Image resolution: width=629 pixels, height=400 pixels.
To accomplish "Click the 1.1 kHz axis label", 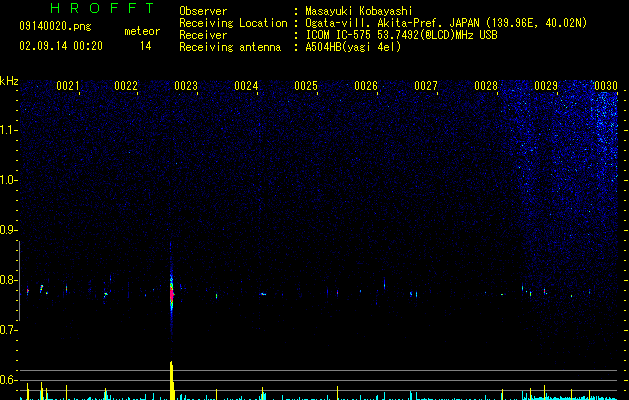I will tap(9, 130).
